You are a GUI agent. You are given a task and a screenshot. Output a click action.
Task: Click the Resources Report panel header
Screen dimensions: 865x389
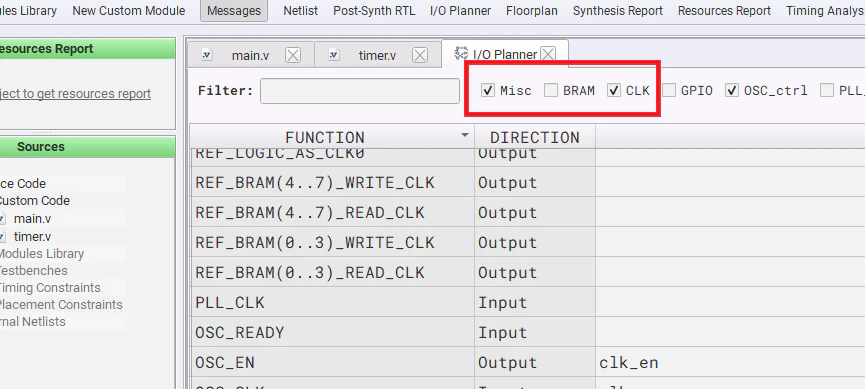pos(87,49)
